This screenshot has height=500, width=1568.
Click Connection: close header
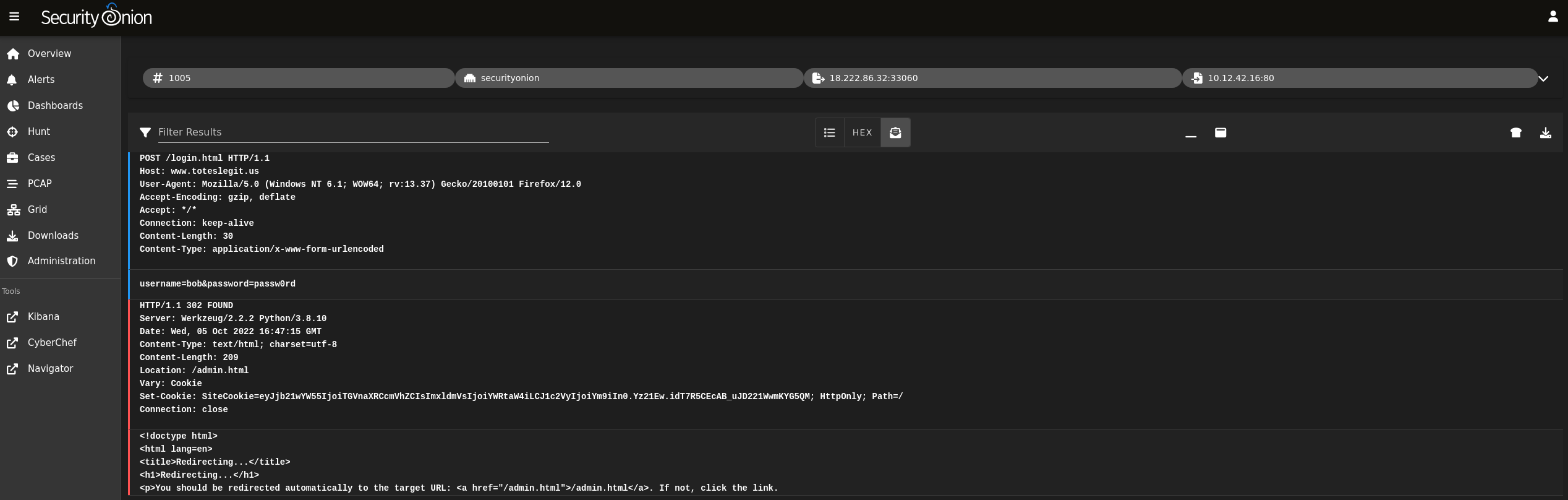point(184,410)
